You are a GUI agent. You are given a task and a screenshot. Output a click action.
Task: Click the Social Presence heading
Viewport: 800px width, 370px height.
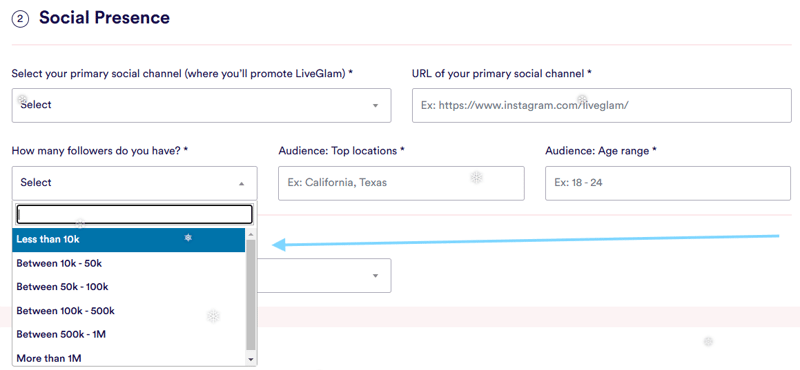point(105,18)
